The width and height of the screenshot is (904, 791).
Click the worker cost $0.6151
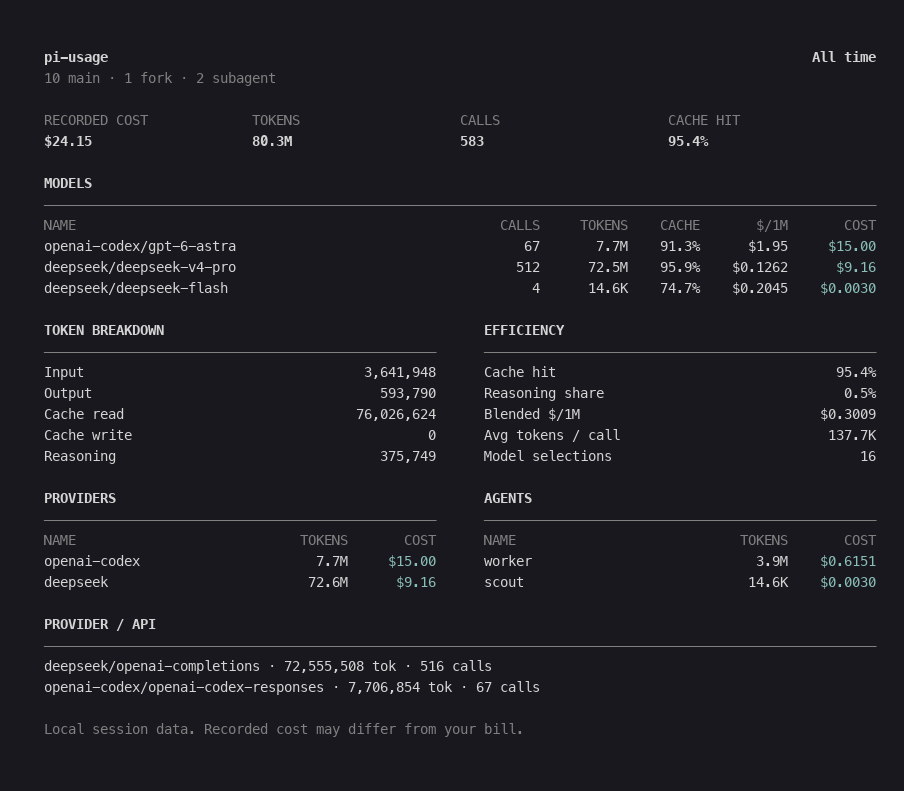[848, 562]
